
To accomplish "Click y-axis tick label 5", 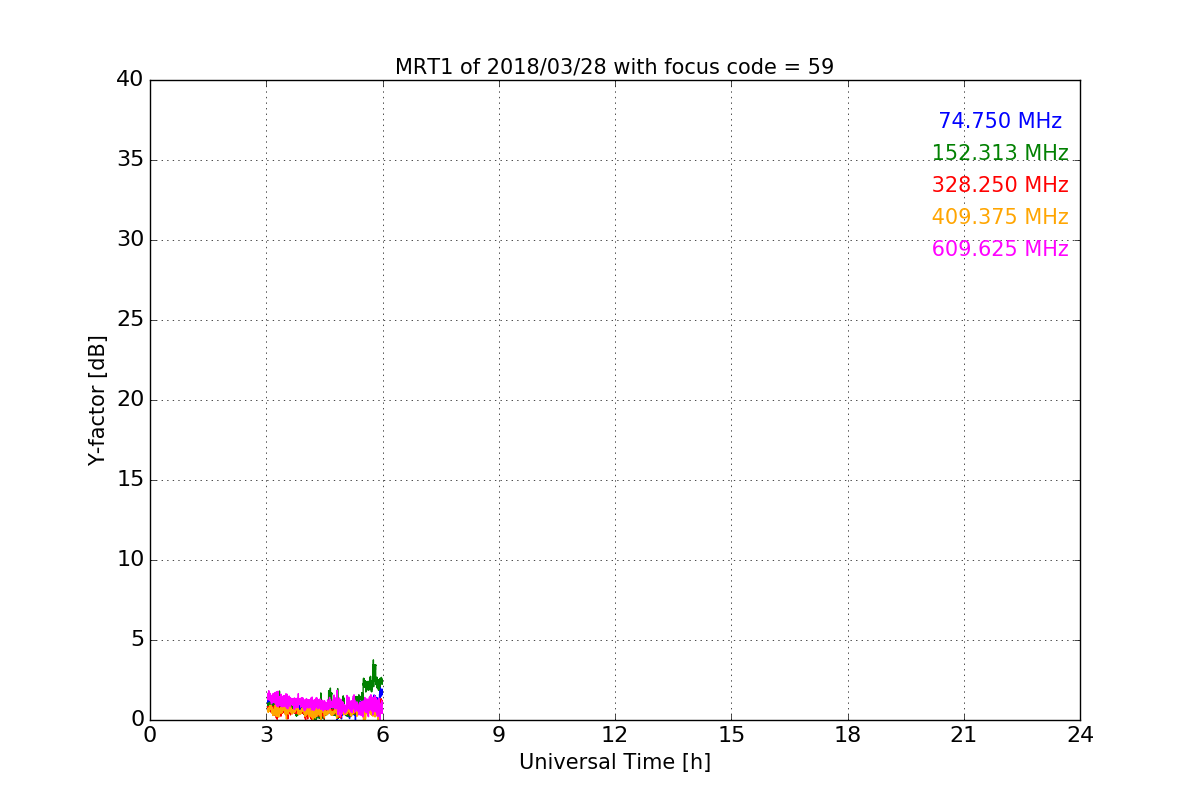I will (137, 640).
